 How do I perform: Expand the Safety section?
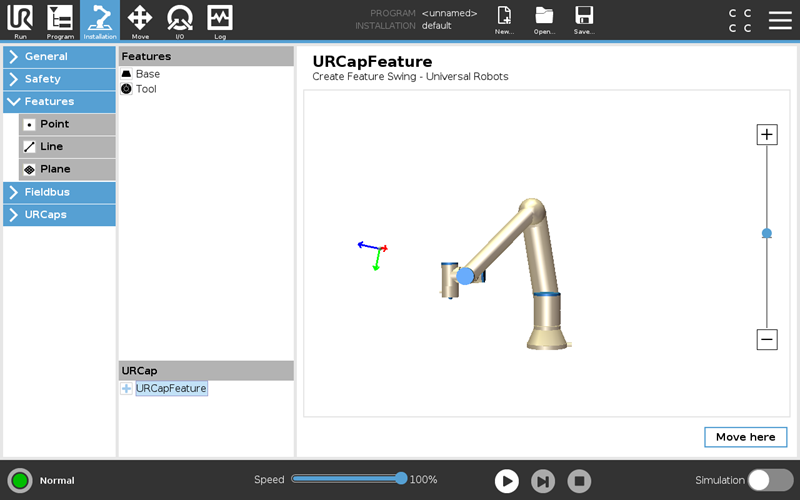(59, 79)
